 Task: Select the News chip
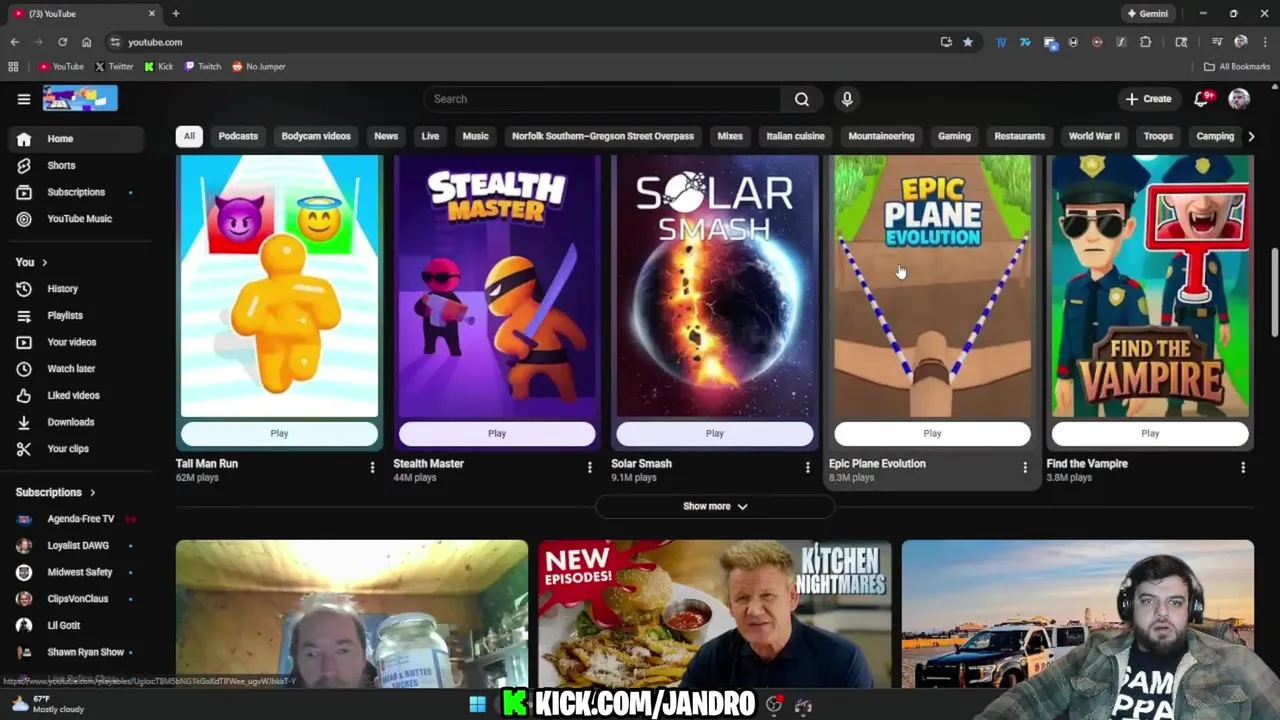point(386,136)
